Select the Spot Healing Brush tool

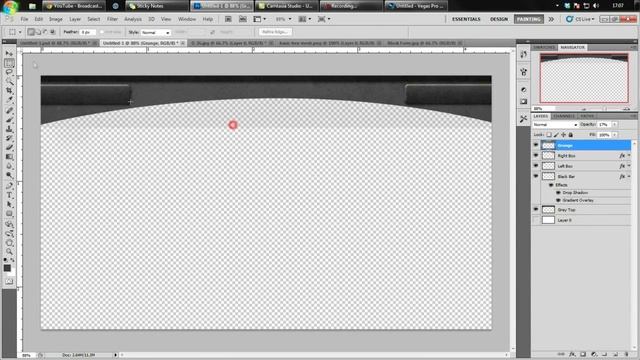click(x=9, y=110)
